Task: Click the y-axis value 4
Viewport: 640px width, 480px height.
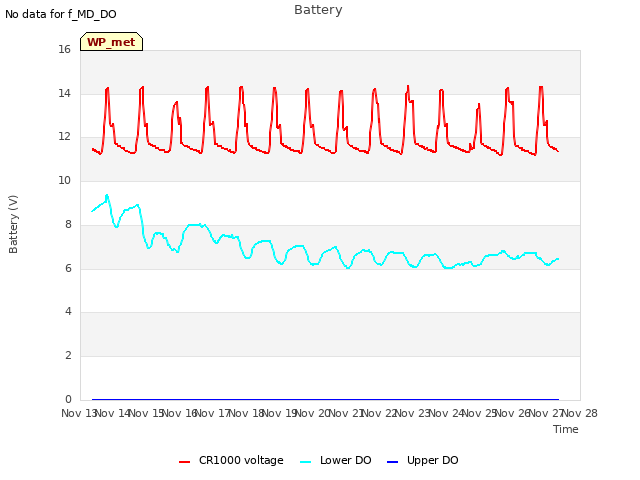Action: click(68, 312)
